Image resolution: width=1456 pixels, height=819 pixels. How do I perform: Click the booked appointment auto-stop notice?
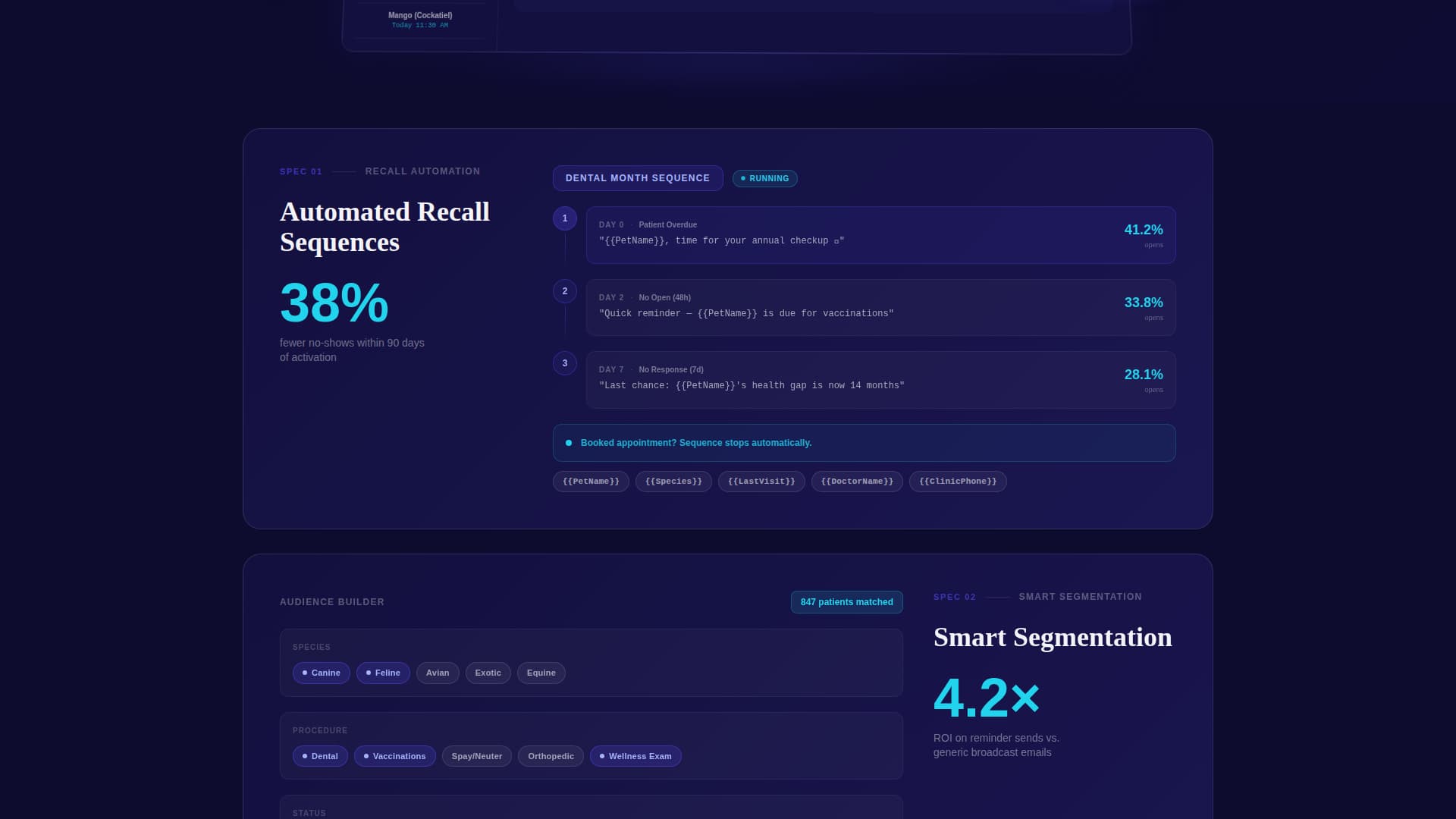[x=864, y=443]
